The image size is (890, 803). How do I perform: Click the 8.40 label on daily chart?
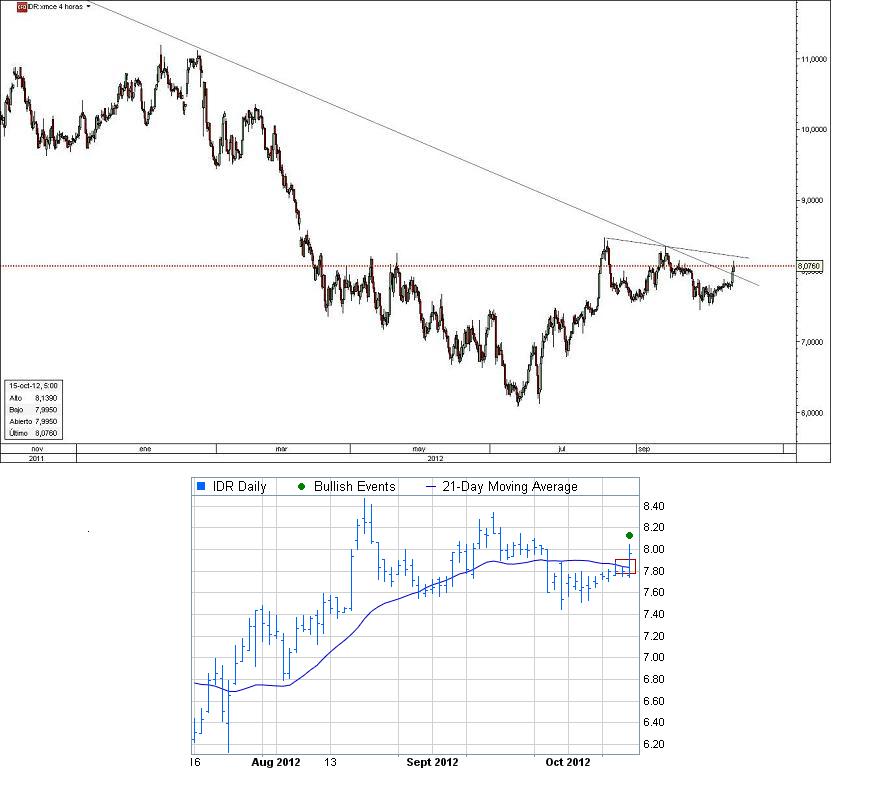pos(653,506)
